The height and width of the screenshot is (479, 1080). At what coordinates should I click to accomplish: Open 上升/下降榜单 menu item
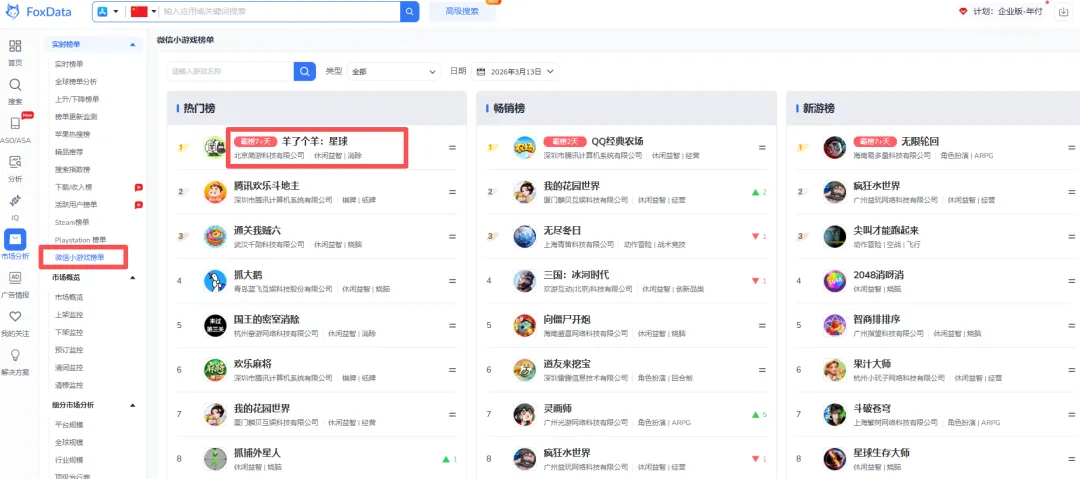click(x=77, y=99)
